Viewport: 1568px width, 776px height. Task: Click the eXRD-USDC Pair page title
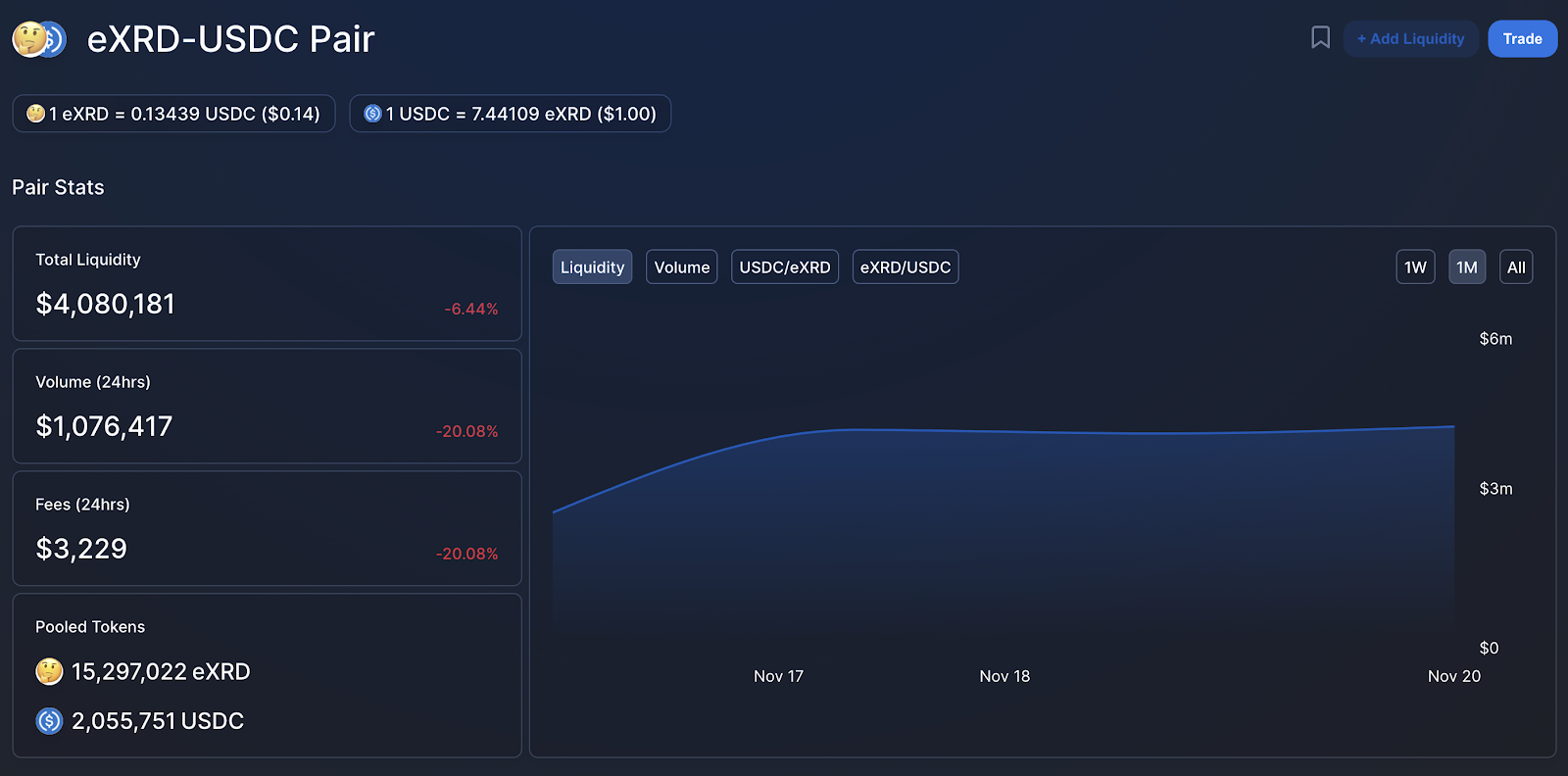tap(231, 39)
